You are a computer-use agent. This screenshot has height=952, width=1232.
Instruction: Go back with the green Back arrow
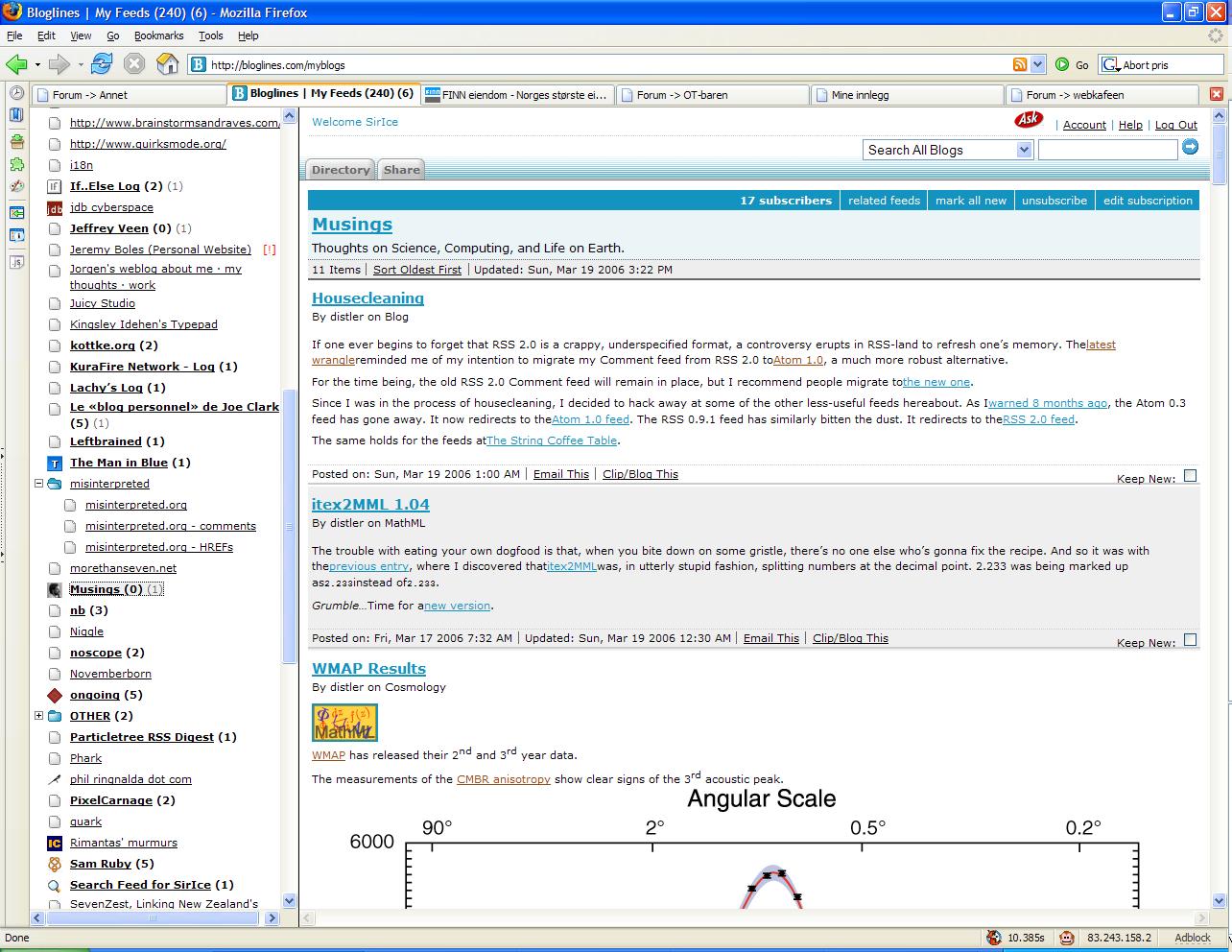coord(15,64)
